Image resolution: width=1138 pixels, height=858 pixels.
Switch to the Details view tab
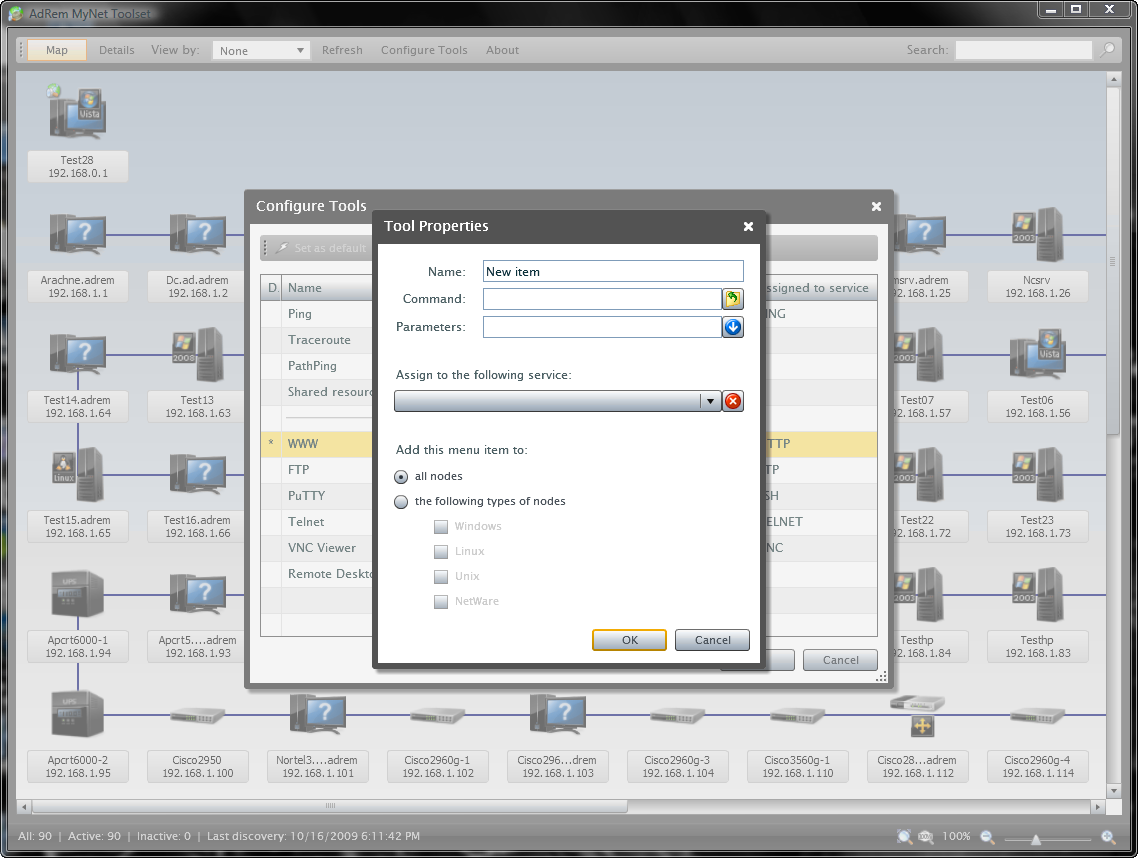(116, 50)
